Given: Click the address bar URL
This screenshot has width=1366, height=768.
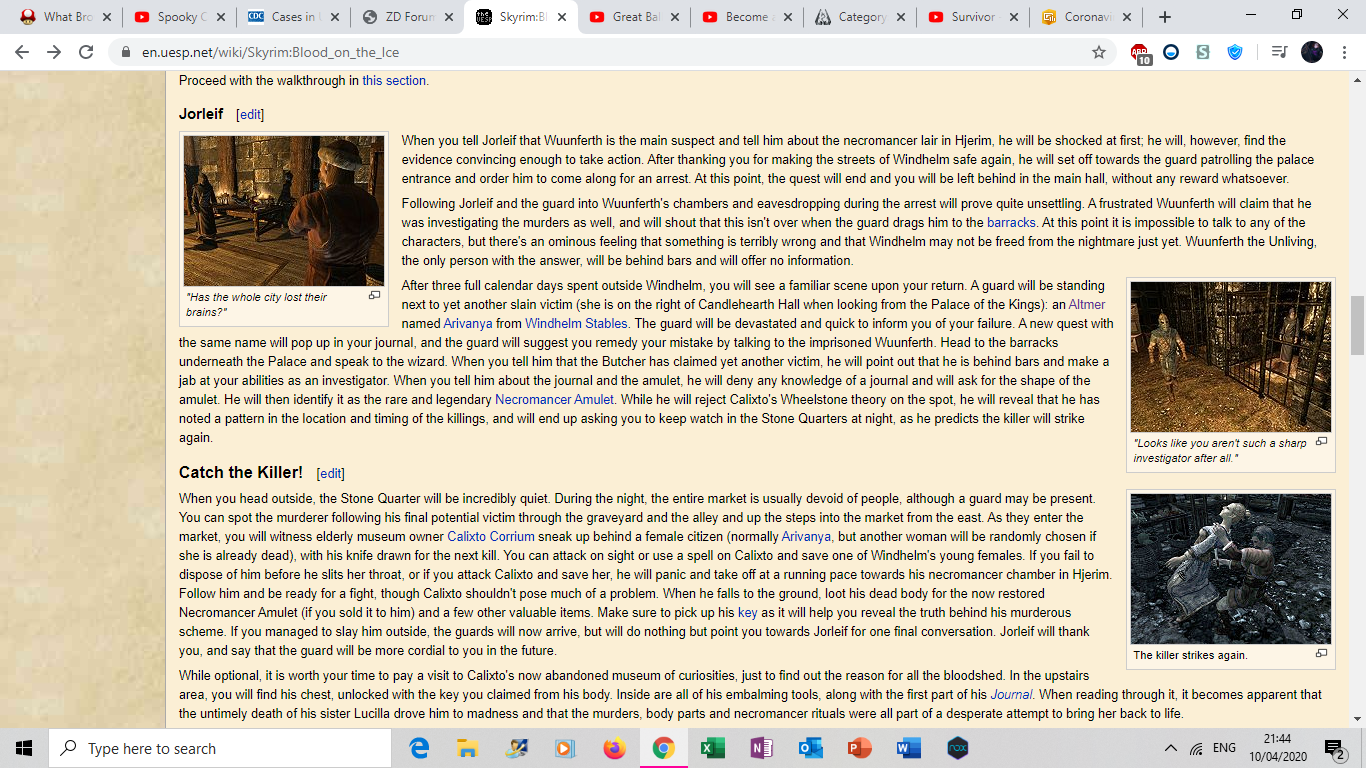Looking at the screenshot, I should [x=270, y=52].
